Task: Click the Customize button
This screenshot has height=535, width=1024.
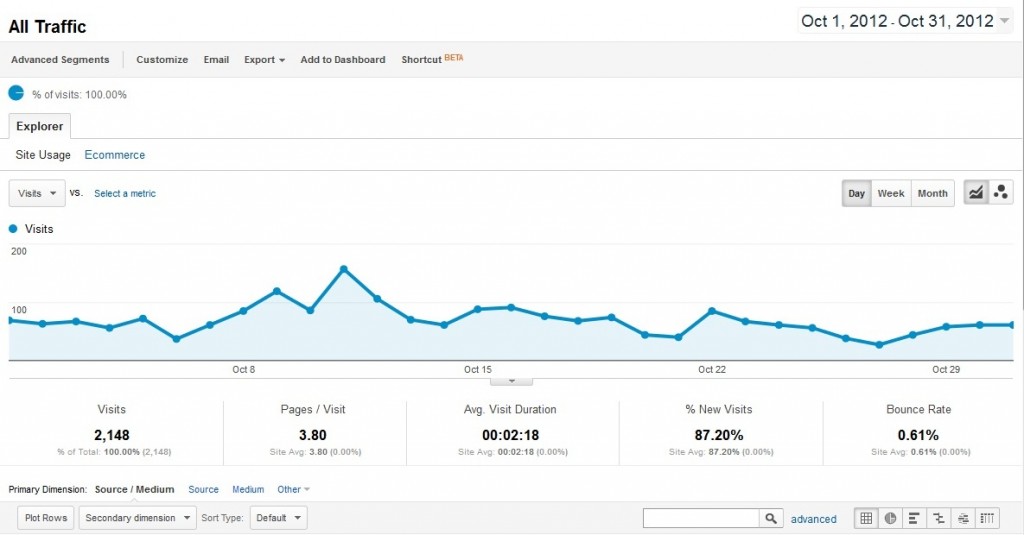Action: tap(162, 59)
